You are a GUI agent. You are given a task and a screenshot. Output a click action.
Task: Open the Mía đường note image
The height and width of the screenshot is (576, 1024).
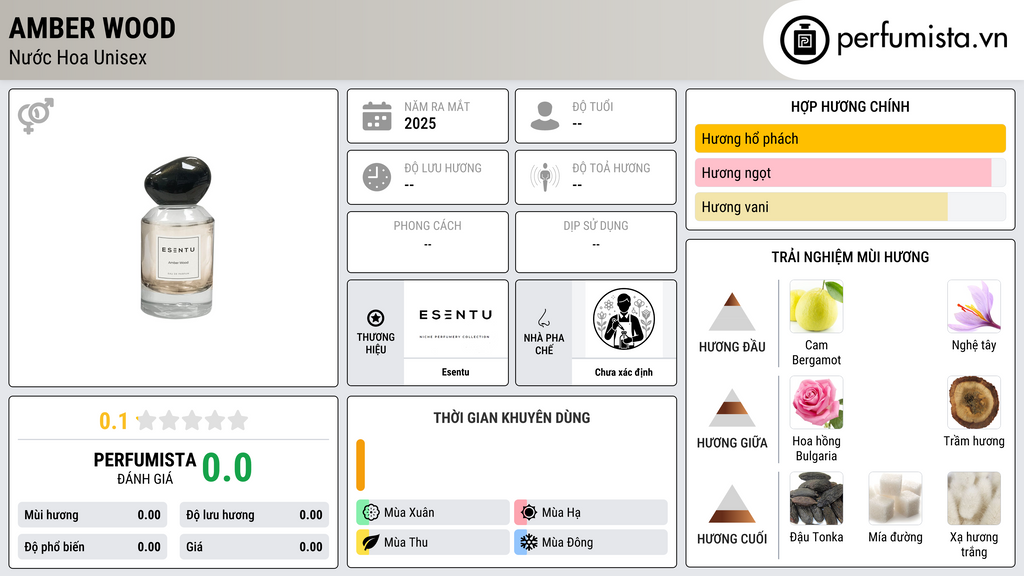click(x=895, y=498)
